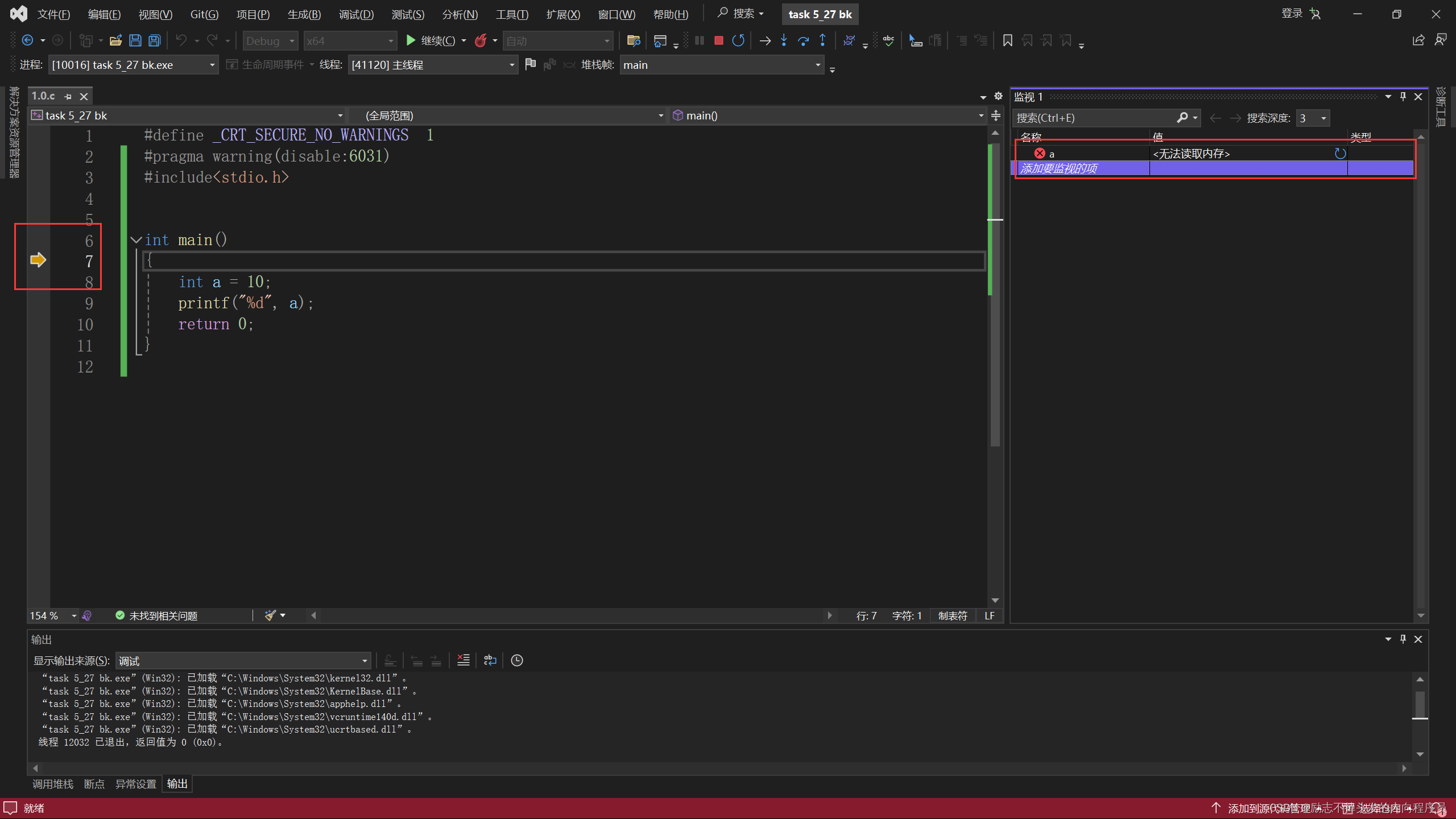This screenshot has width=1456, height=819.
Task: Click 添加到源代码管理 in the status bar
Action: [x=1268, y=808]
